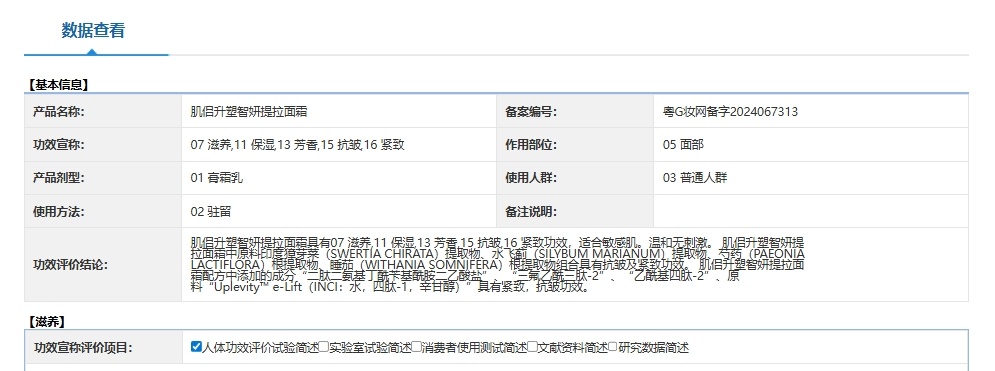Click the 使用方法 label
Image resolution: width=995 pixels, height=371 pixels.
click(58, 212)
